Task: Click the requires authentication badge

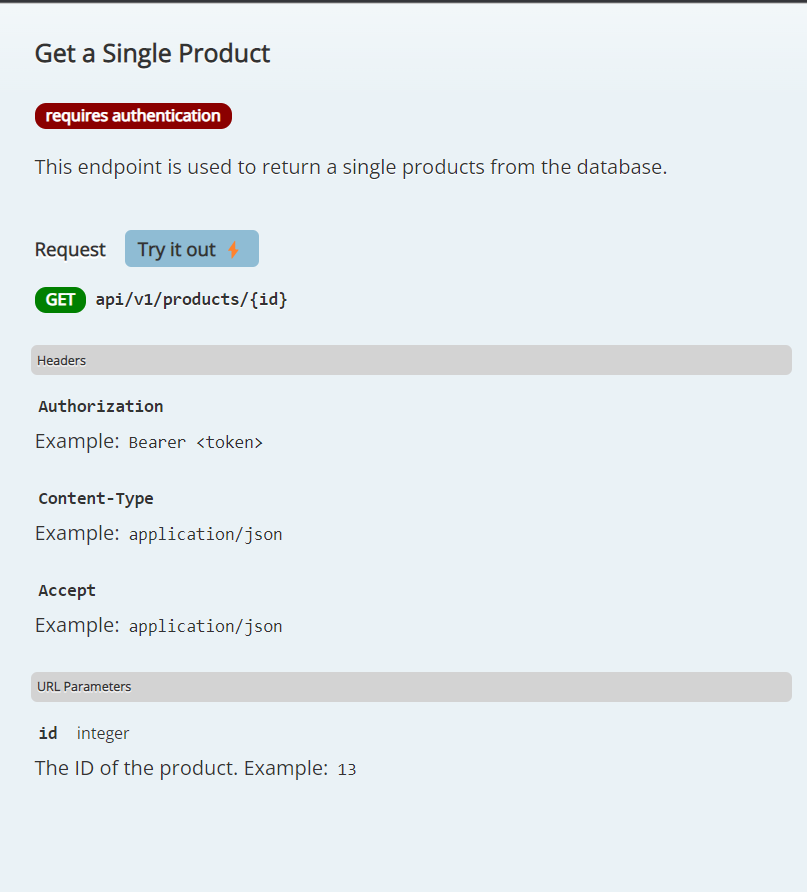Action: point(133,115)
